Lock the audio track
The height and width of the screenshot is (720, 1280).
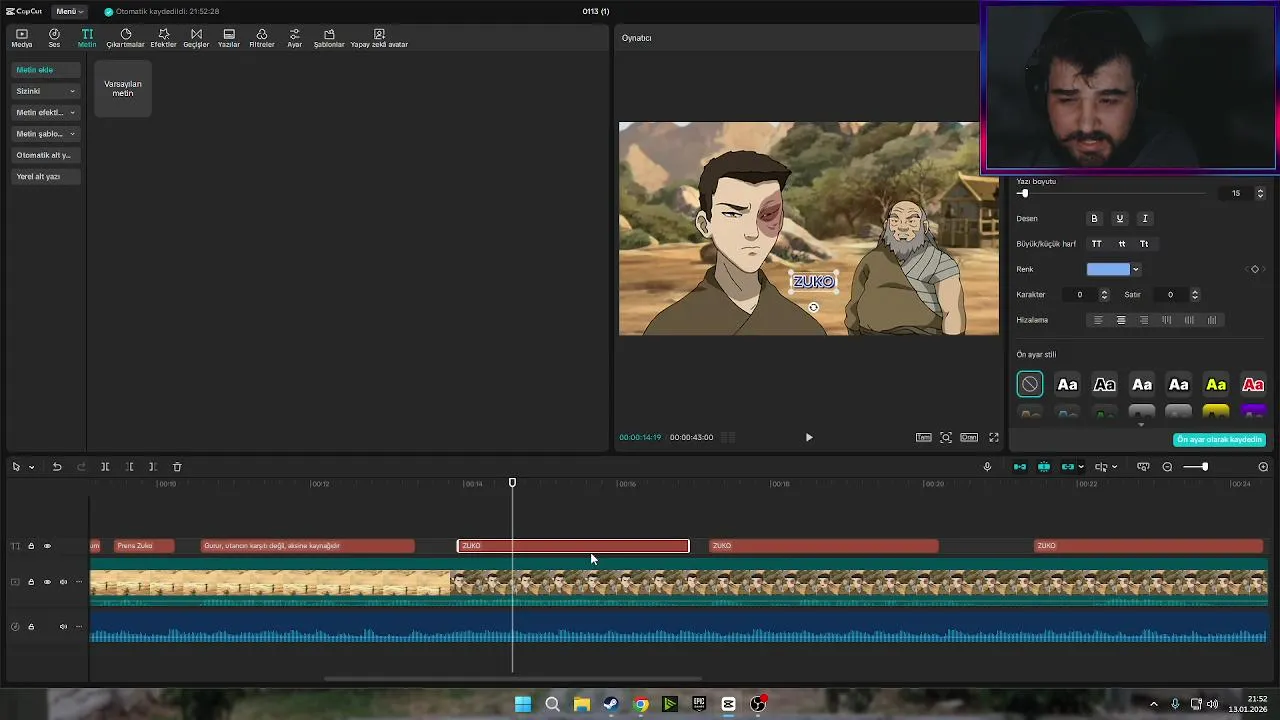tap(31, 627)
